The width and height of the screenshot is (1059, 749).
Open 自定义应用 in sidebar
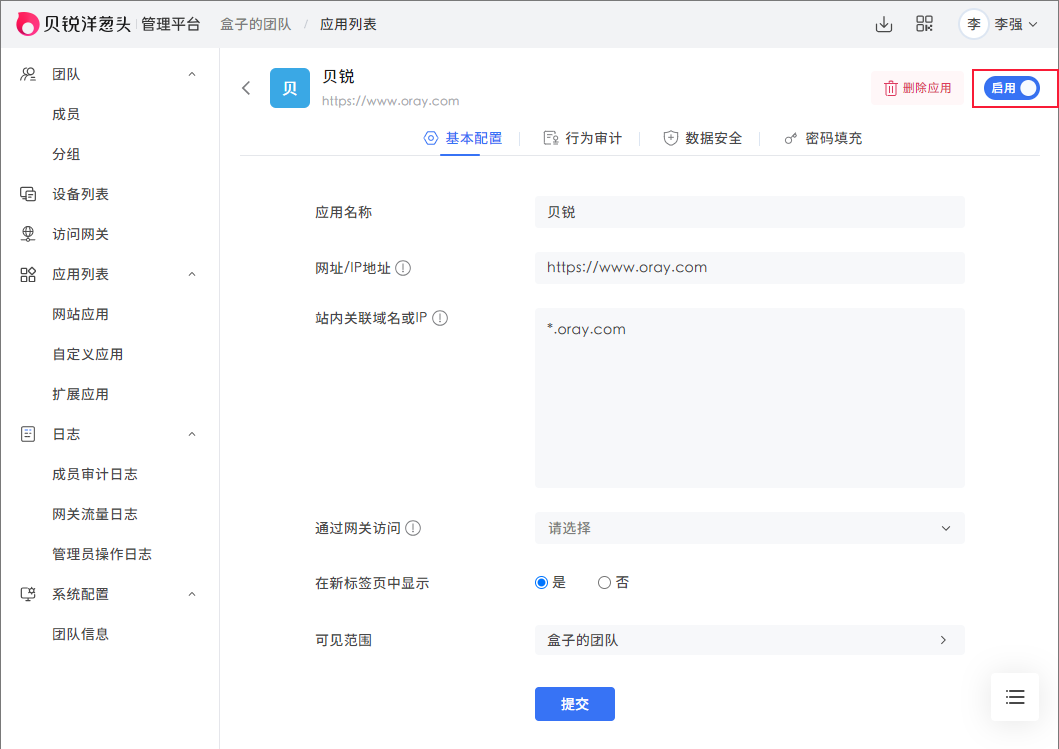(88, 355)
